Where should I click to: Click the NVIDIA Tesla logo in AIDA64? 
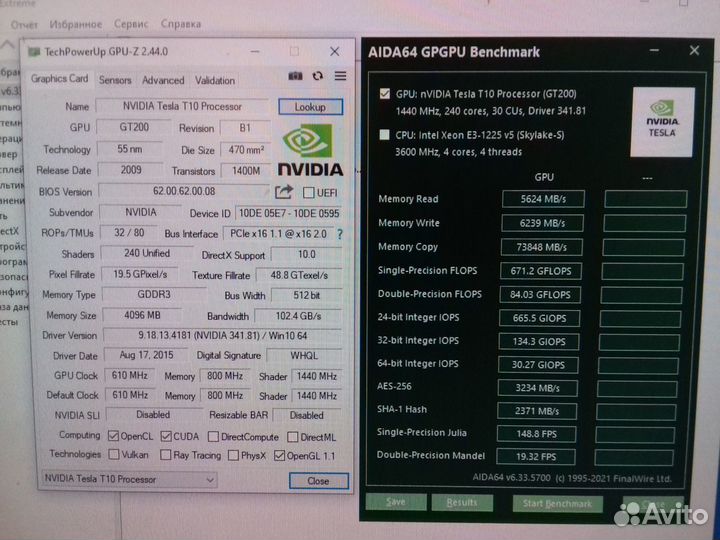pos(662,122)
